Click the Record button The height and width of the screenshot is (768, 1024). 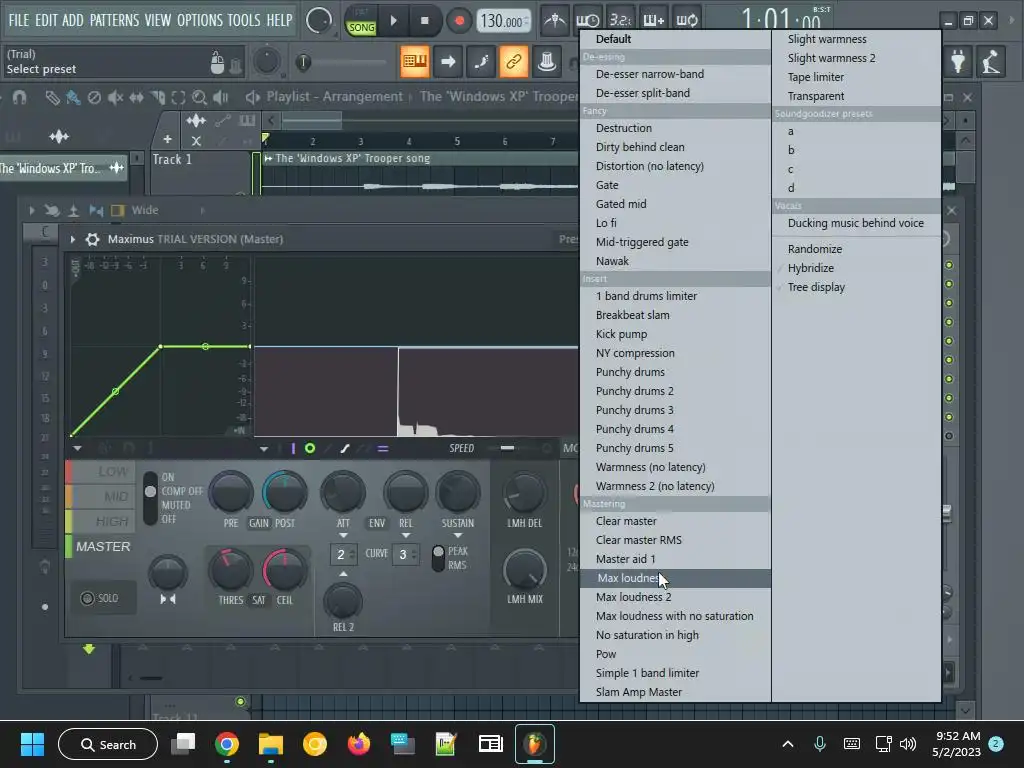pos(459,21)
